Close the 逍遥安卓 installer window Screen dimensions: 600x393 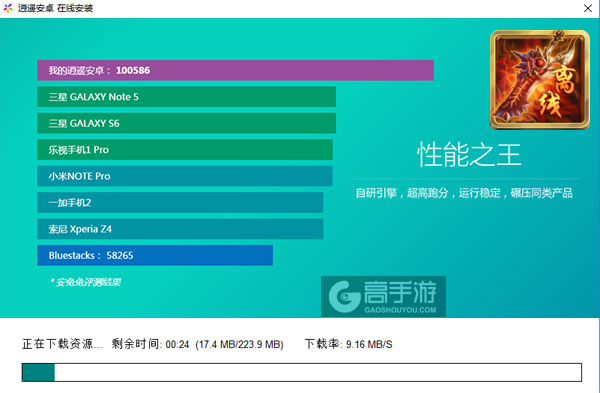coord(588,8)
